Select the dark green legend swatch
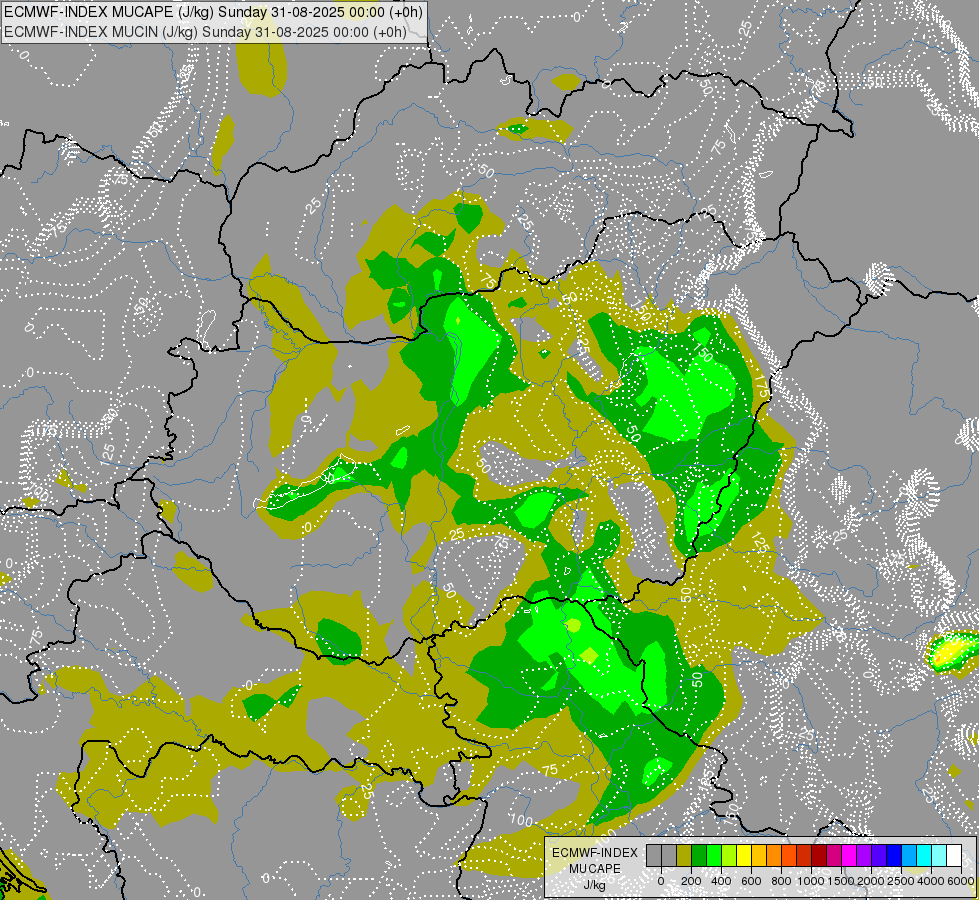The image size is (979, 900). tap(699, 855)
